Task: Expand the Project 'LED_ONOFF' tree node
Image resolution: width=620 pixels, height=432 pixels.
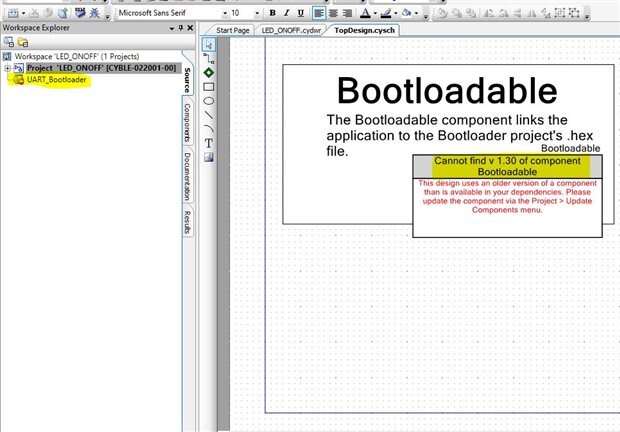Action: [8, 68]
